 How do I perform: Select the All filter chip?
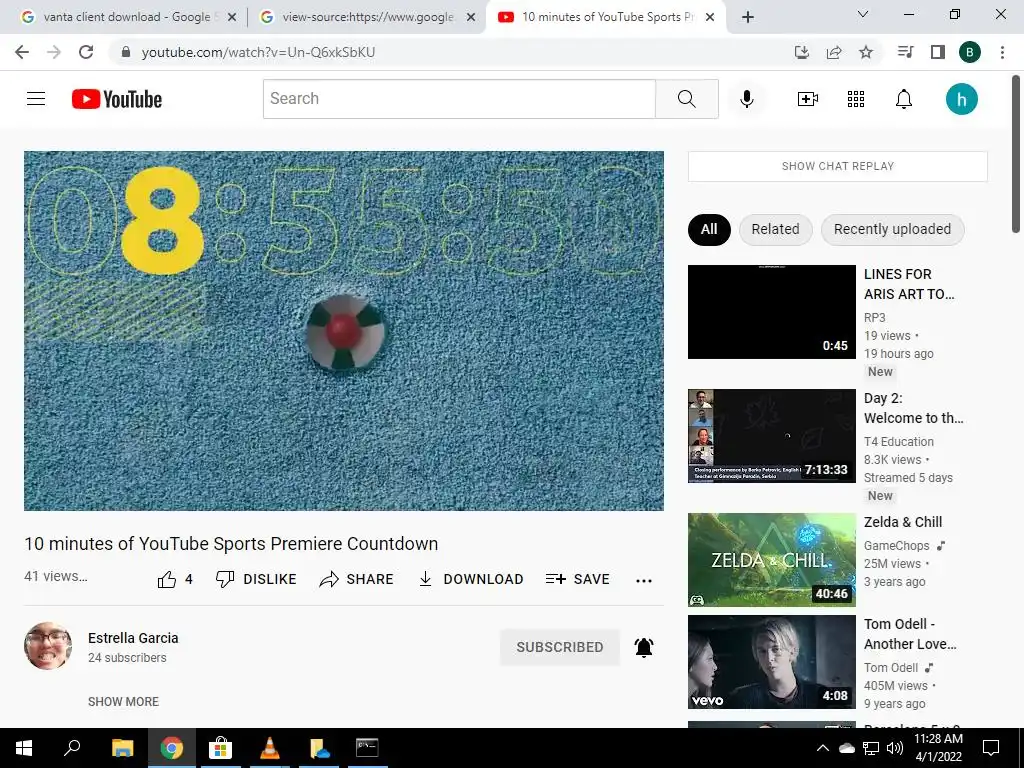pos(709,230)
